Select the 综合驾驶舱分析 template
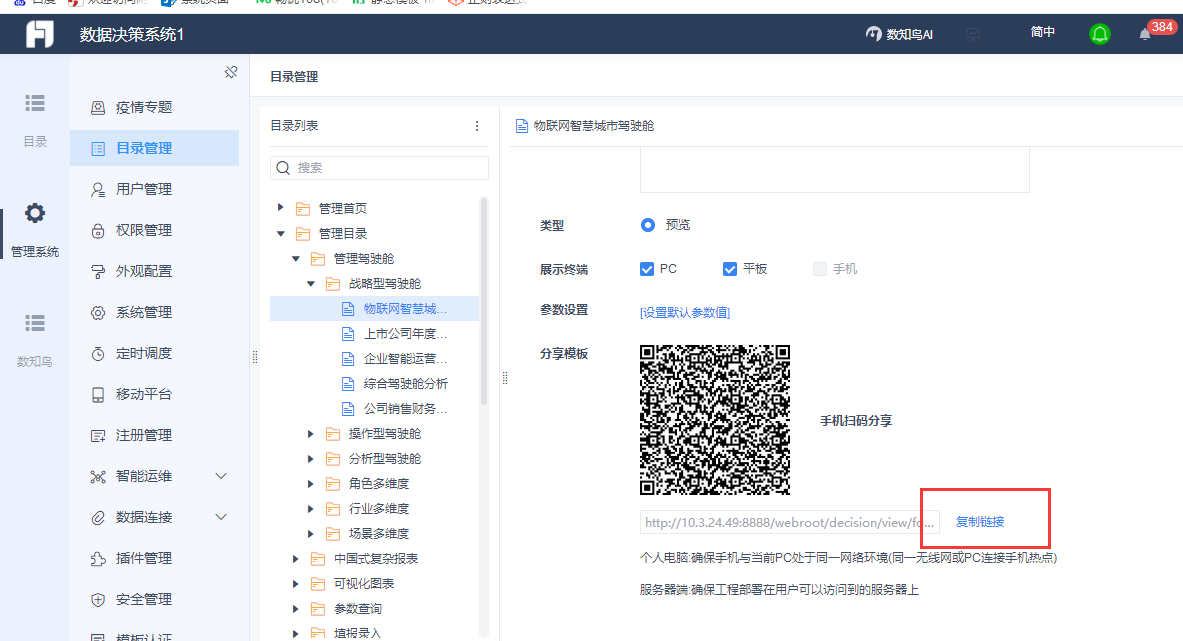1183x641 pixels. pos(374,383)
